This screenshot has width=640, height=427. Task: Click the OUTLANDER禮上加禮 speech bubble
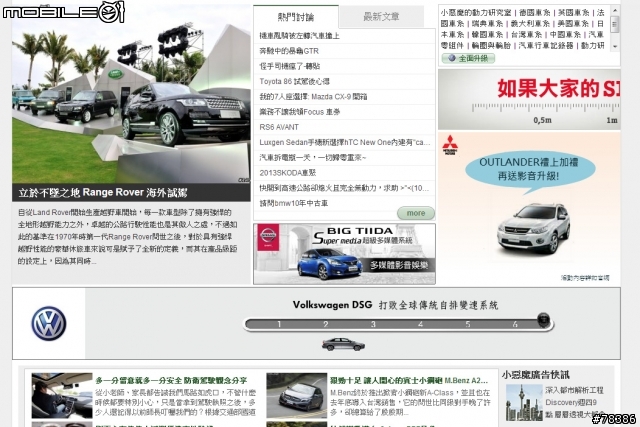pos(529,169)
